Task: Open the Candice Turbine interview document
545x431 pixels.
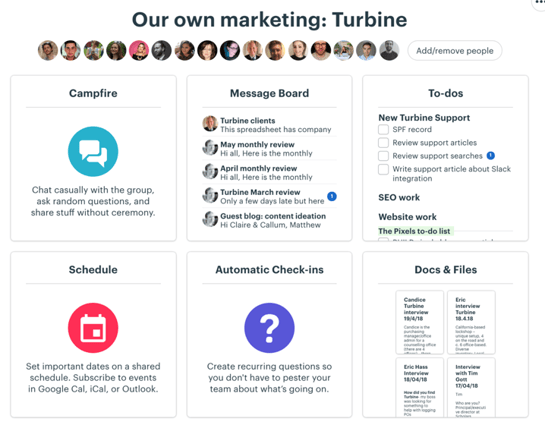Action: [420, 322]
